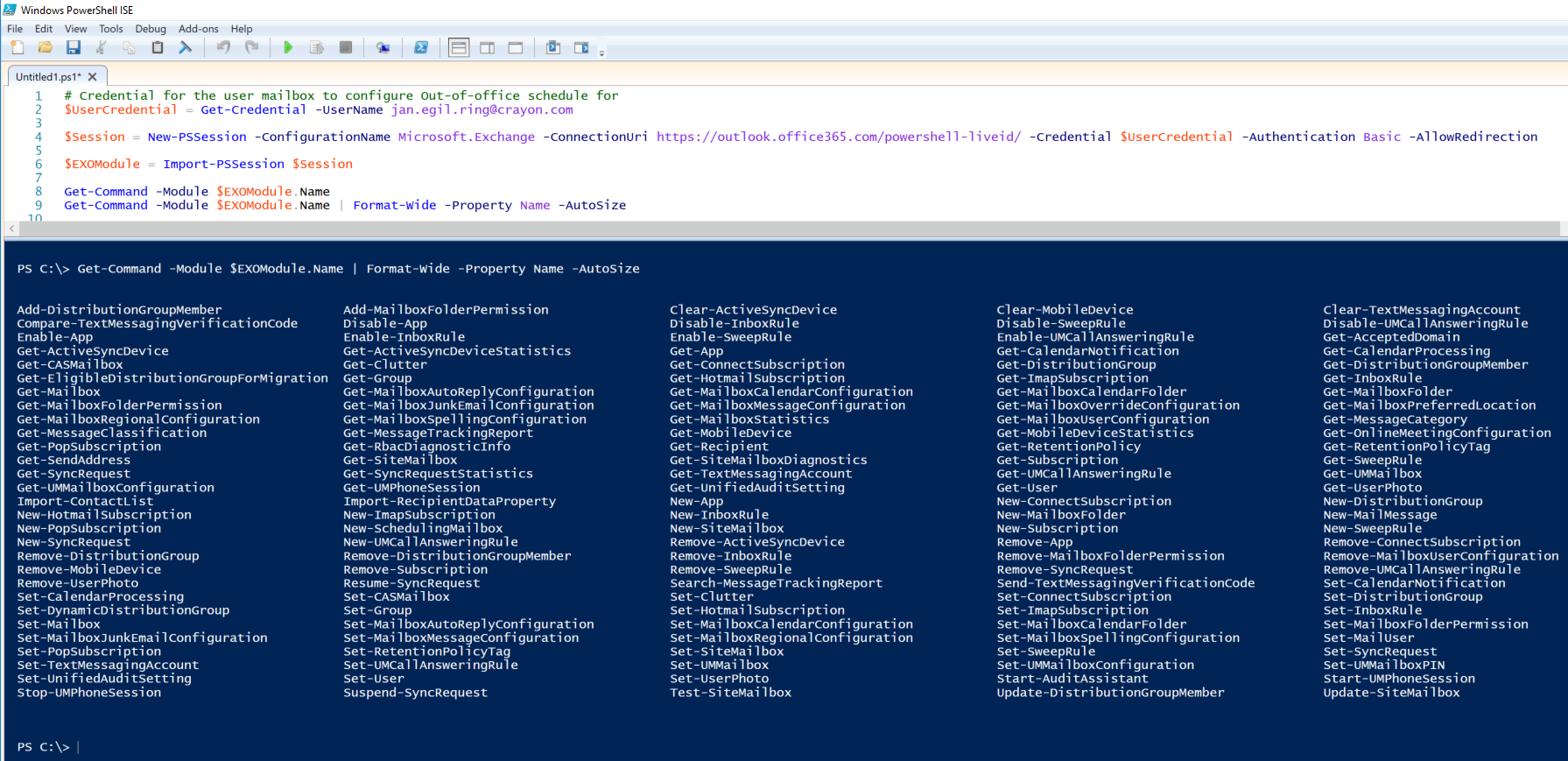Click Microsoft.Exchange configuration name
This screenshot has height=761, width=1568.
tap(467, 137)
